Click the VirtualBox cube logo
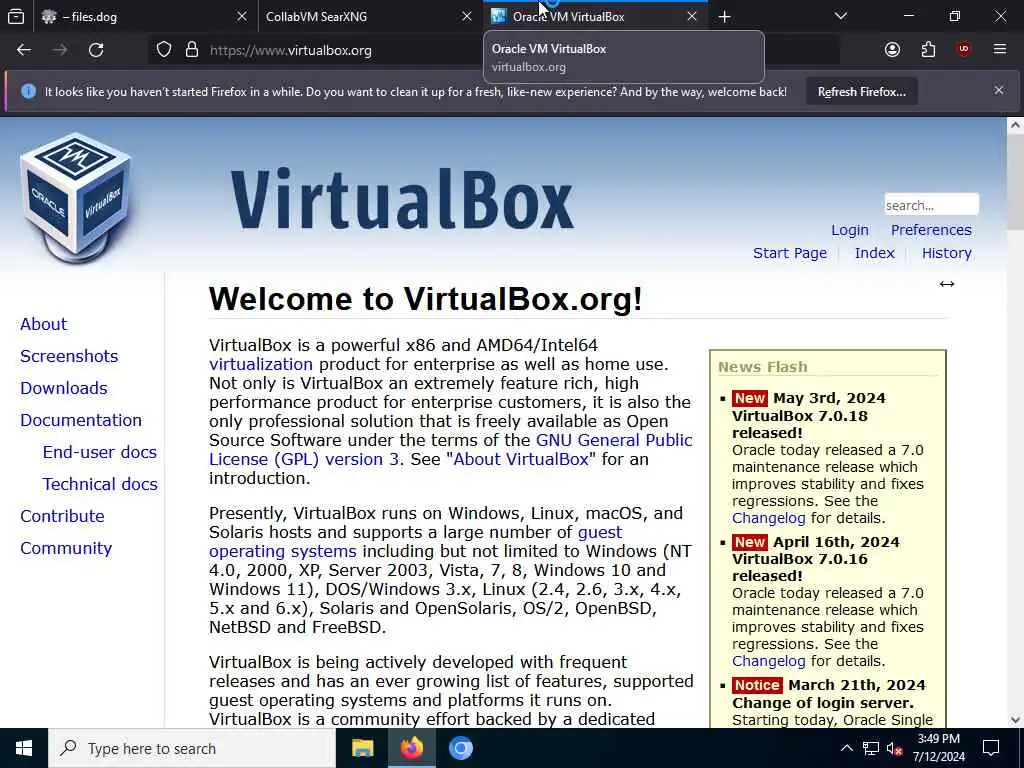Image resolution: width=1024 pixels, height=768 pixels. click(76, 197)
